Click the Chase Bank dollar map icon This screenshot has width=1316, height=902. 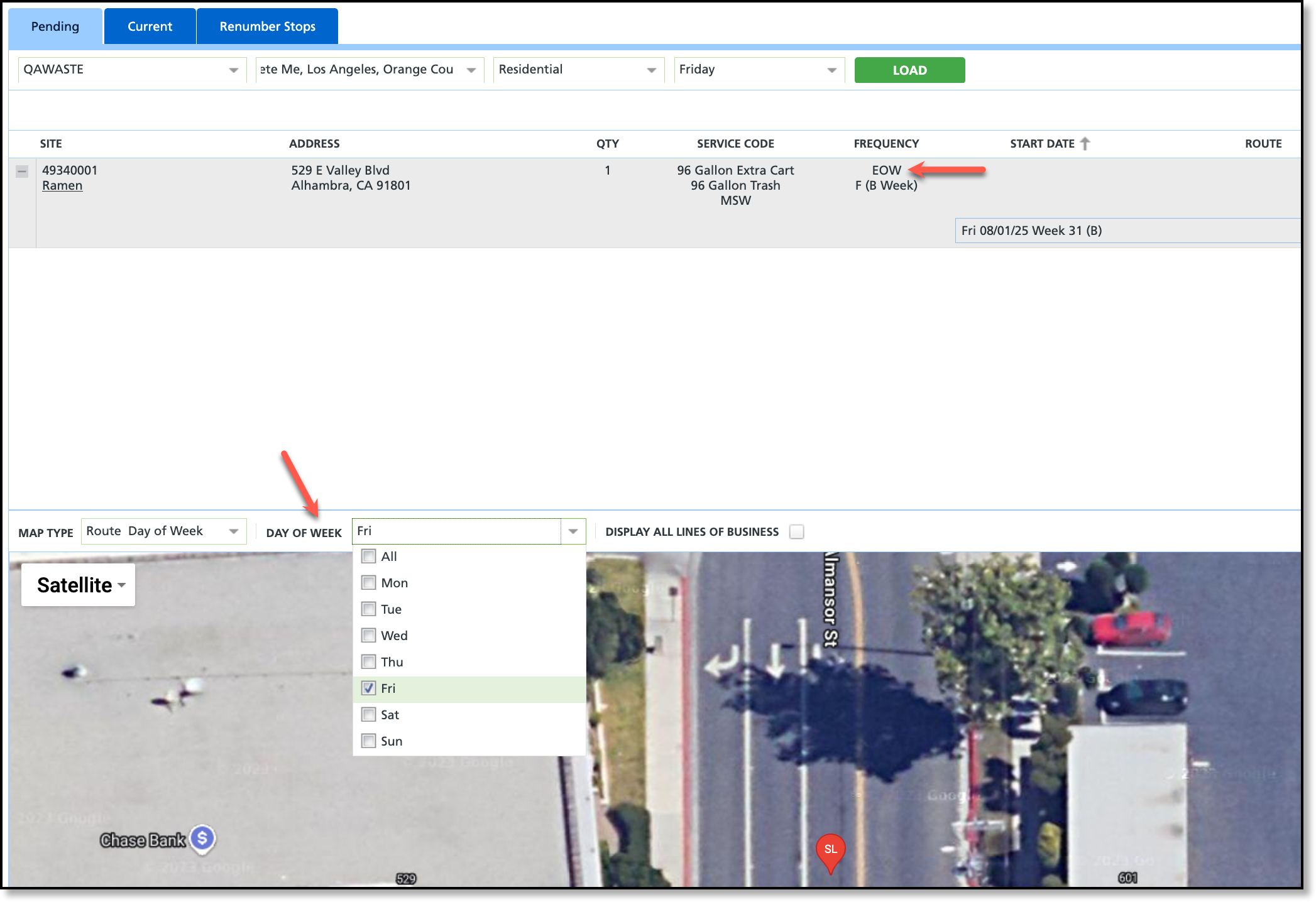coord(202,837)
